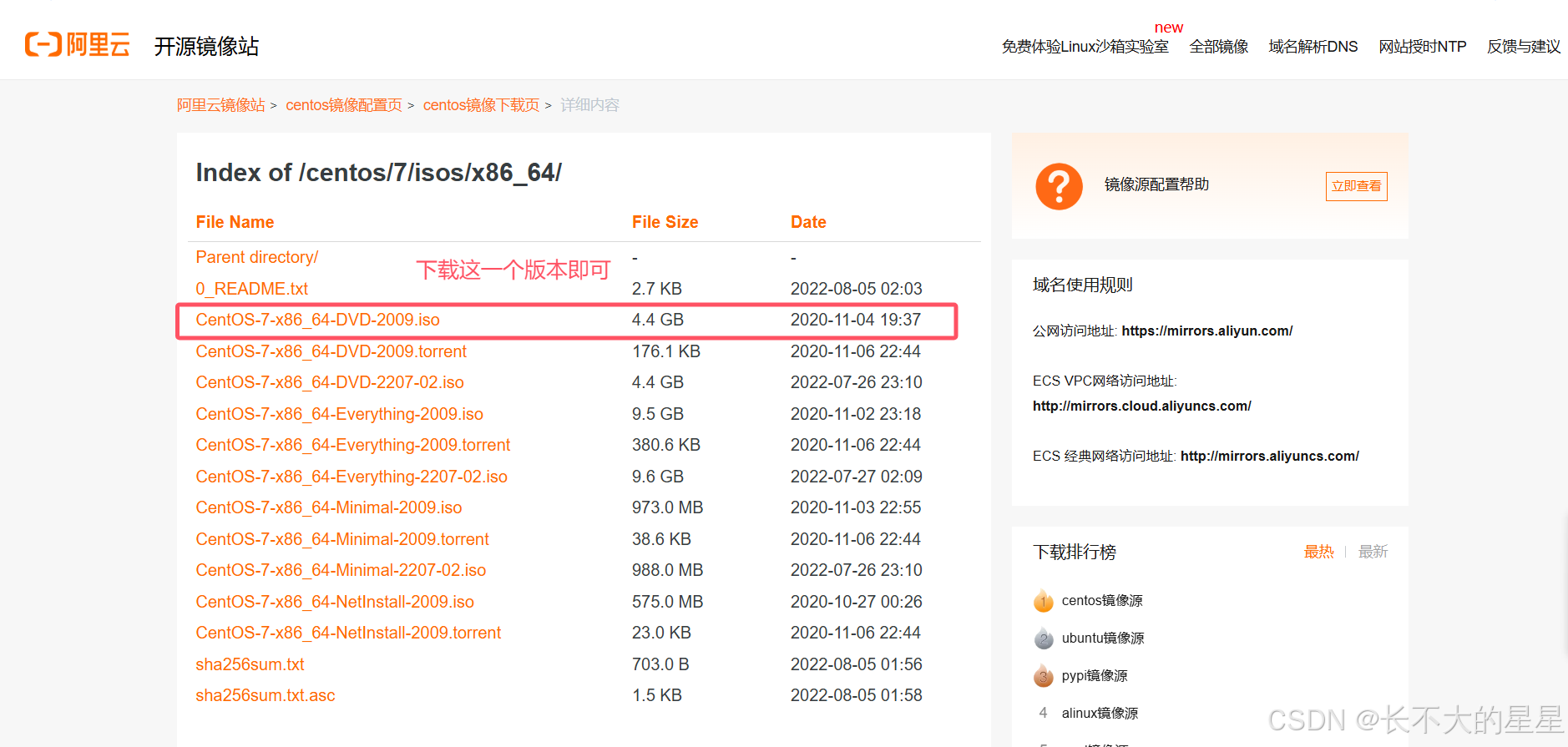Screen dimensions: 1568x747
Task: Click the 2020-10-27 00:26 date cell
Action: [857, 602]
